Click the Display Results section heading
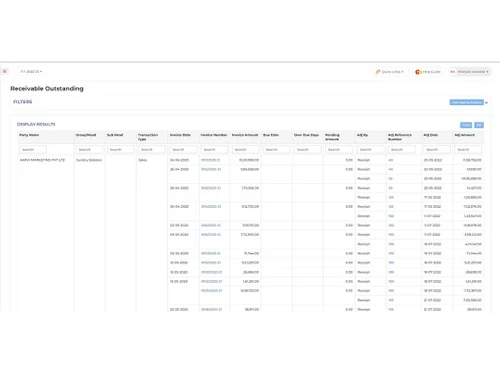500x375 pixels. 36,124
